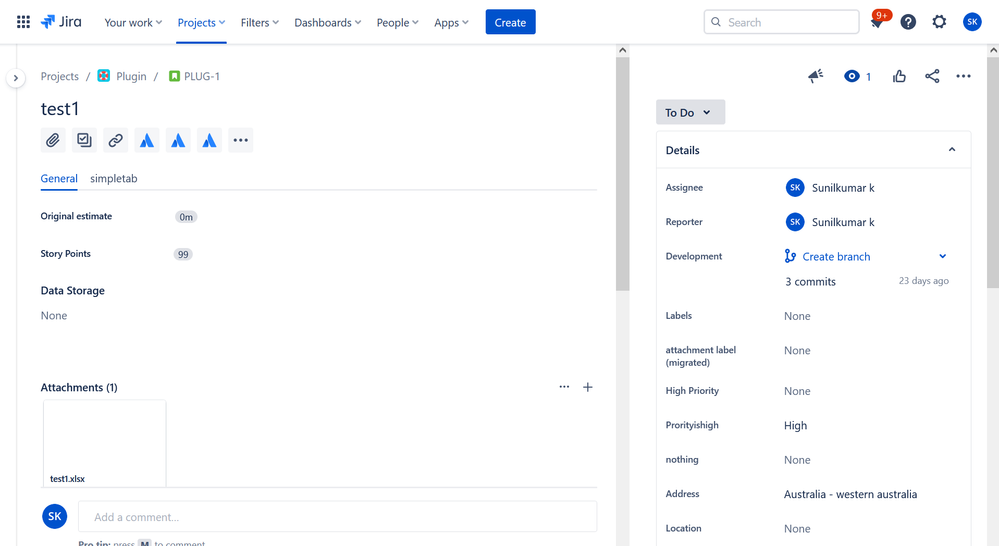Edit nothing field None value
Viewport: 999px width, 546px height.
tap(797, 460)
